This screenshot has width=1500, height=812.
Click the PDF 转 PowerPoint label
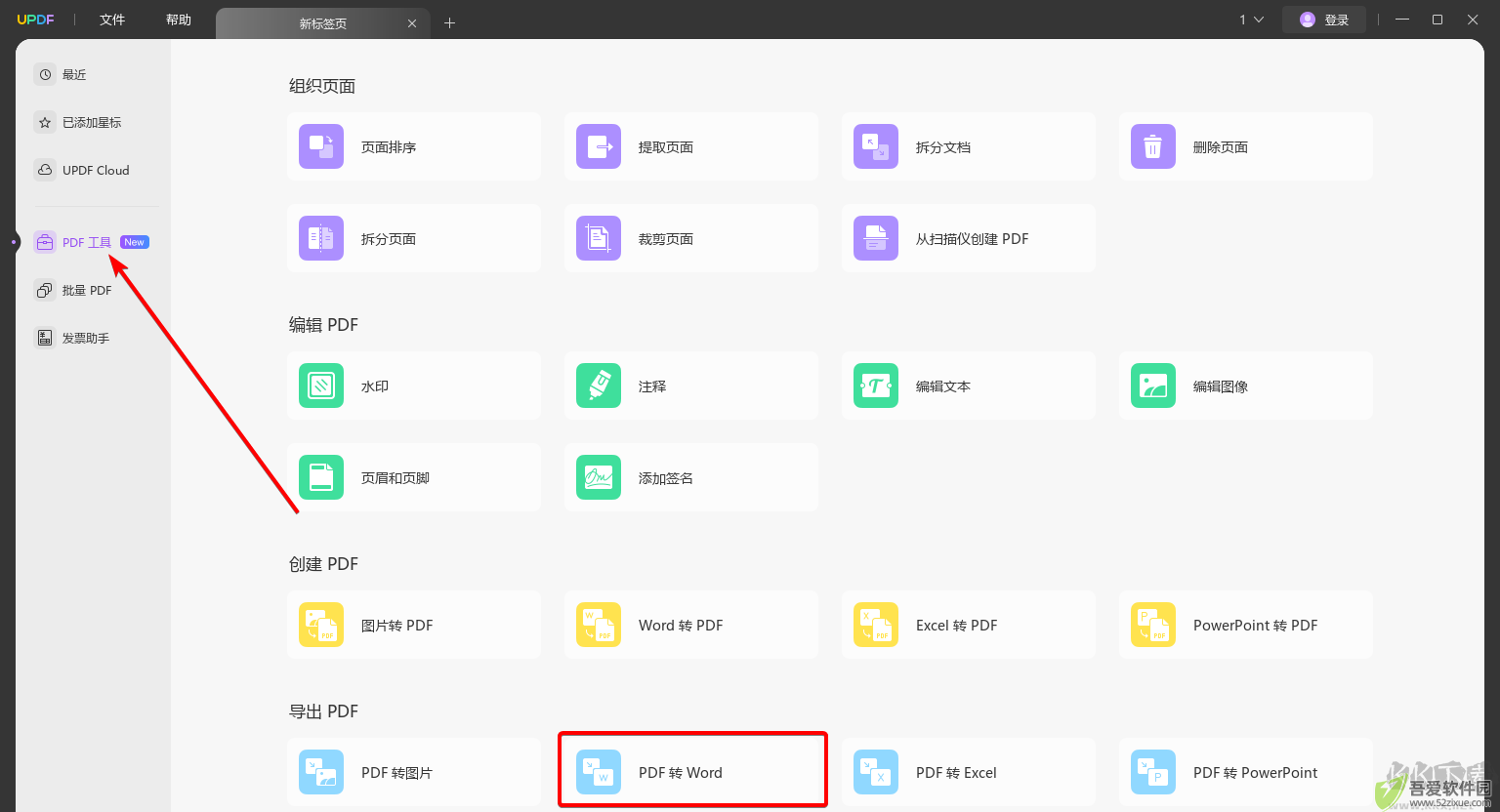click(1255, 773)
